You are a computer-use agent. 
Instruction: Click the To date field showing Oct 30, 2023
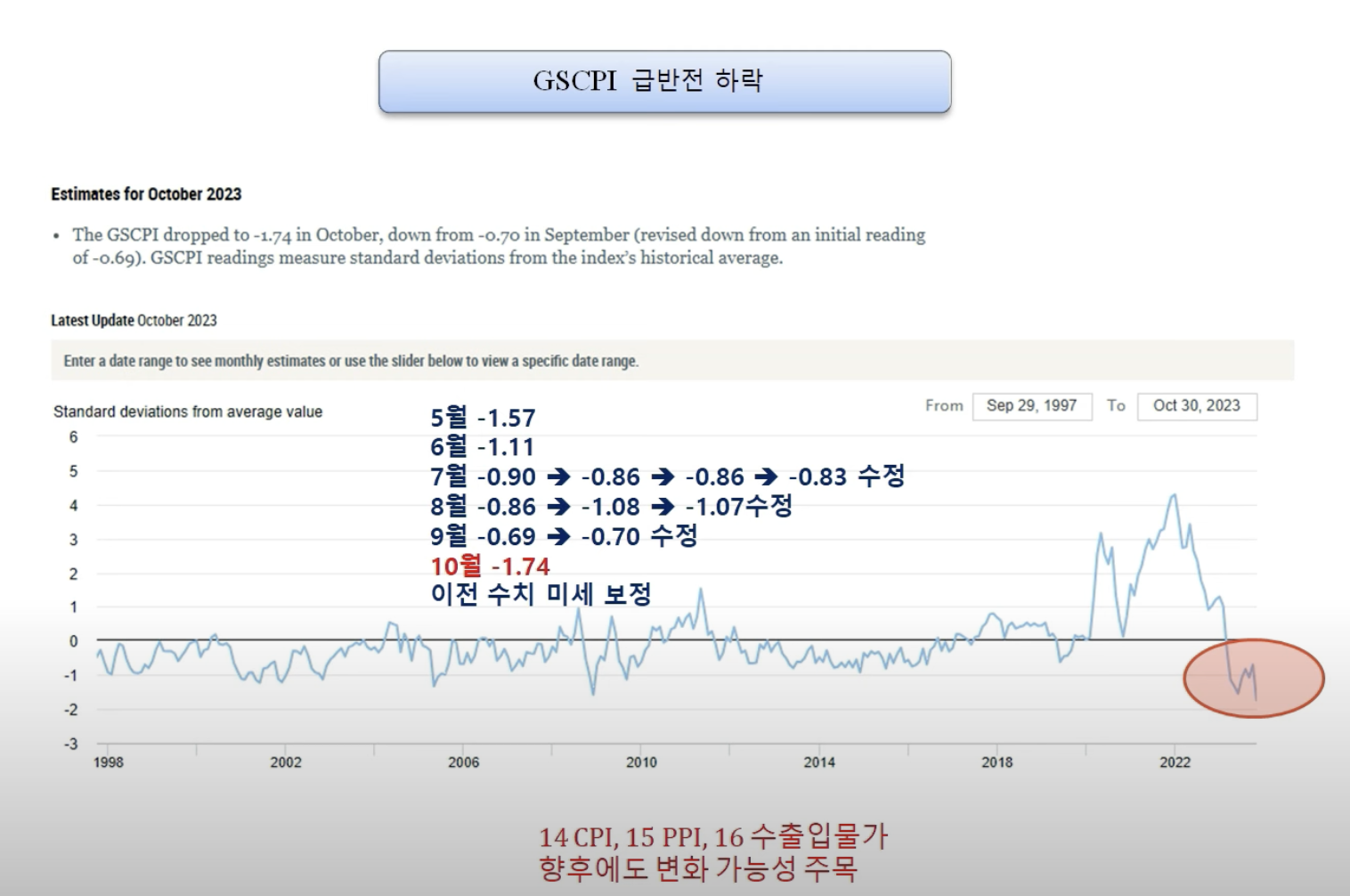coord(1196,406)
